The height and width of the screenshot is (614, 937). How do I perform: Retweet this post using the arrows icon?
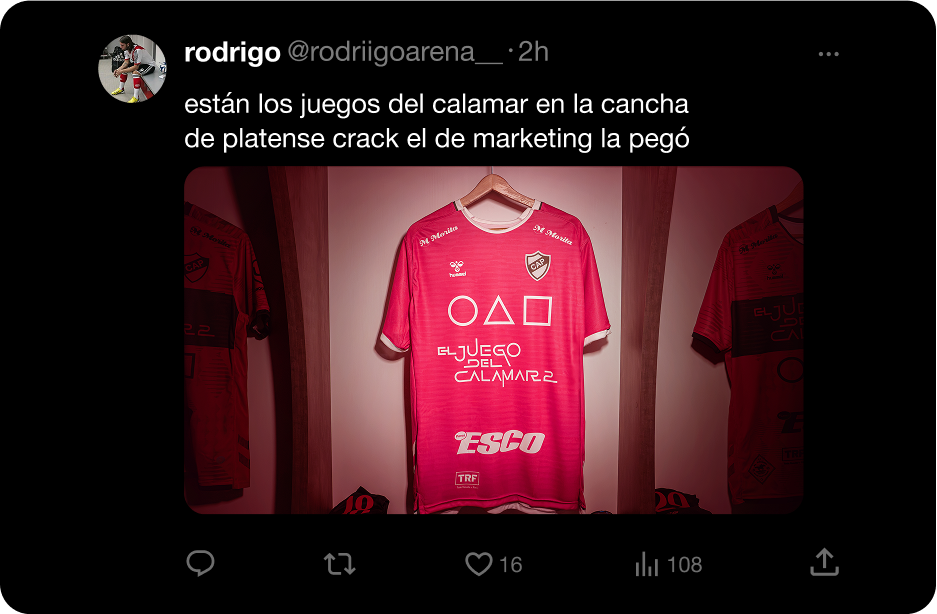[339, 564]
